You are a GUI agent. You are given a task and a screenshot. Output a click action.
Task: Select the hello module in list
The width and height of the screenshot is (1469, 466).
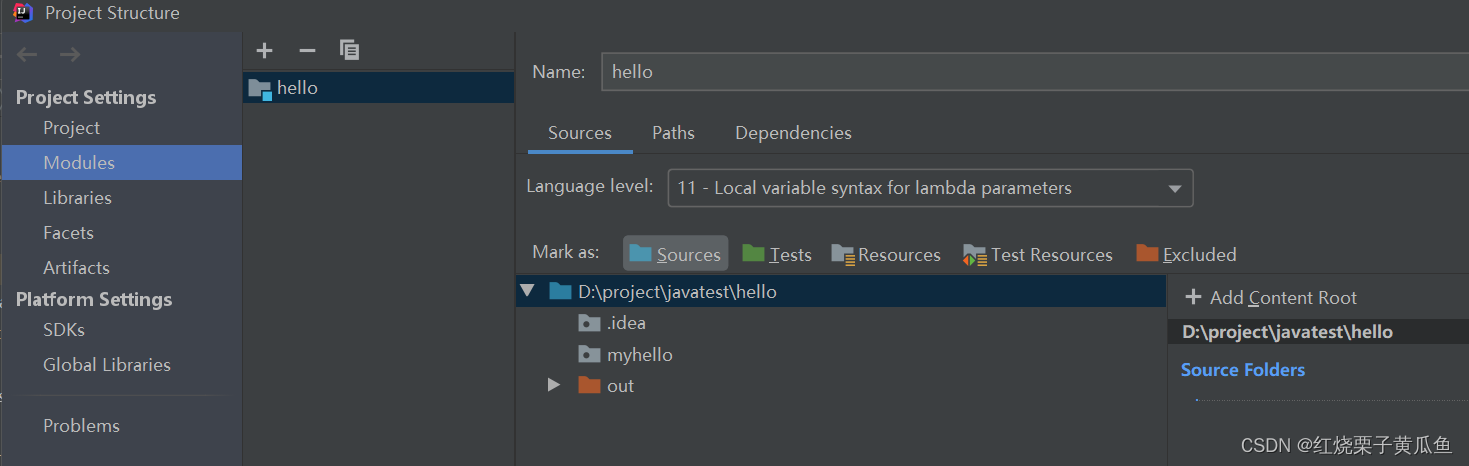point(297,88)
